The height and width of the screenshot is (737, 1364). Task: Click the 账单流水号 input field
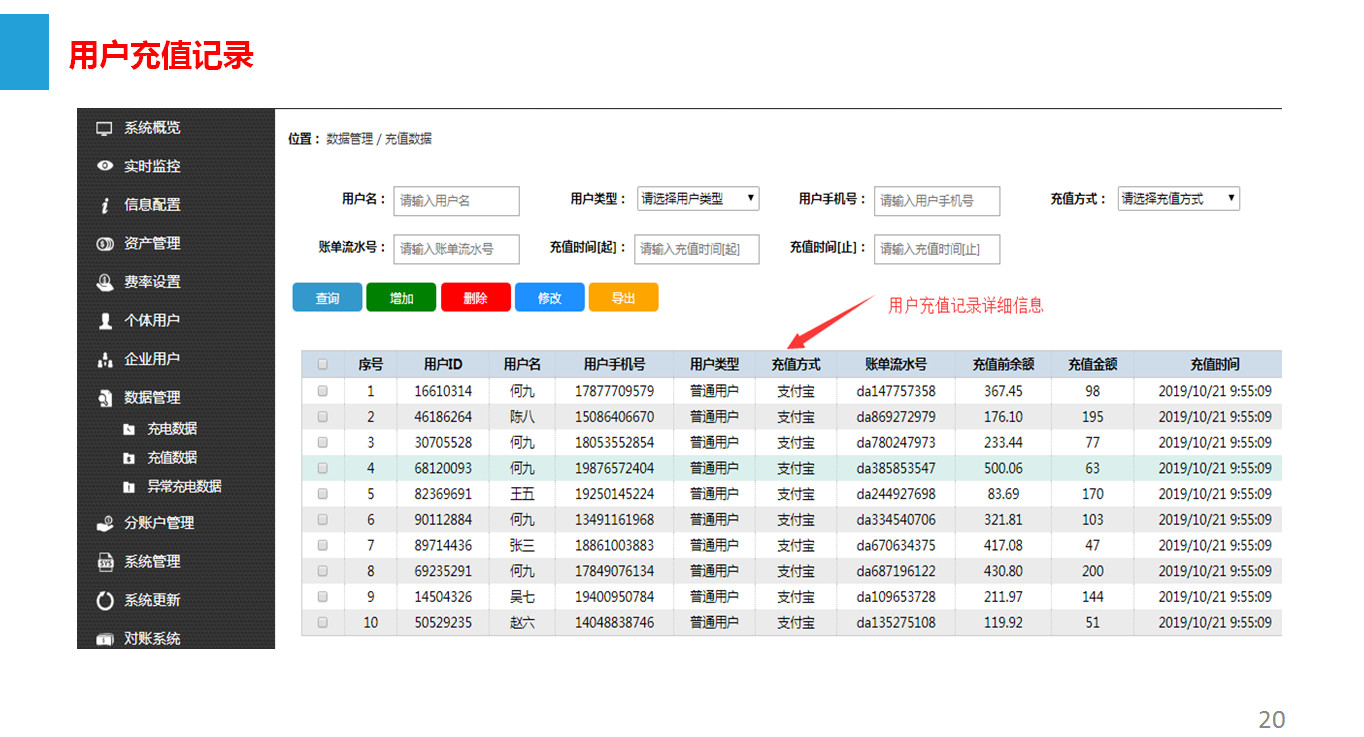(x=456, y=249)
